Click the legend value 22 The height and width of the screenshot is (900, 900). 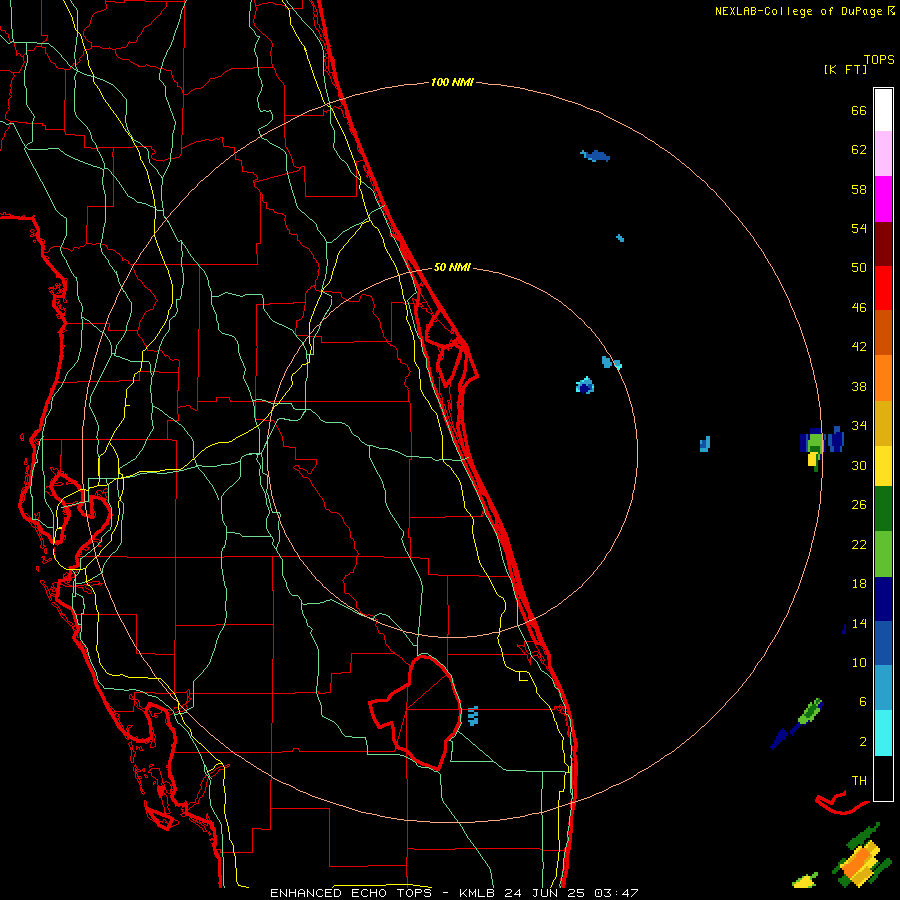859,544
